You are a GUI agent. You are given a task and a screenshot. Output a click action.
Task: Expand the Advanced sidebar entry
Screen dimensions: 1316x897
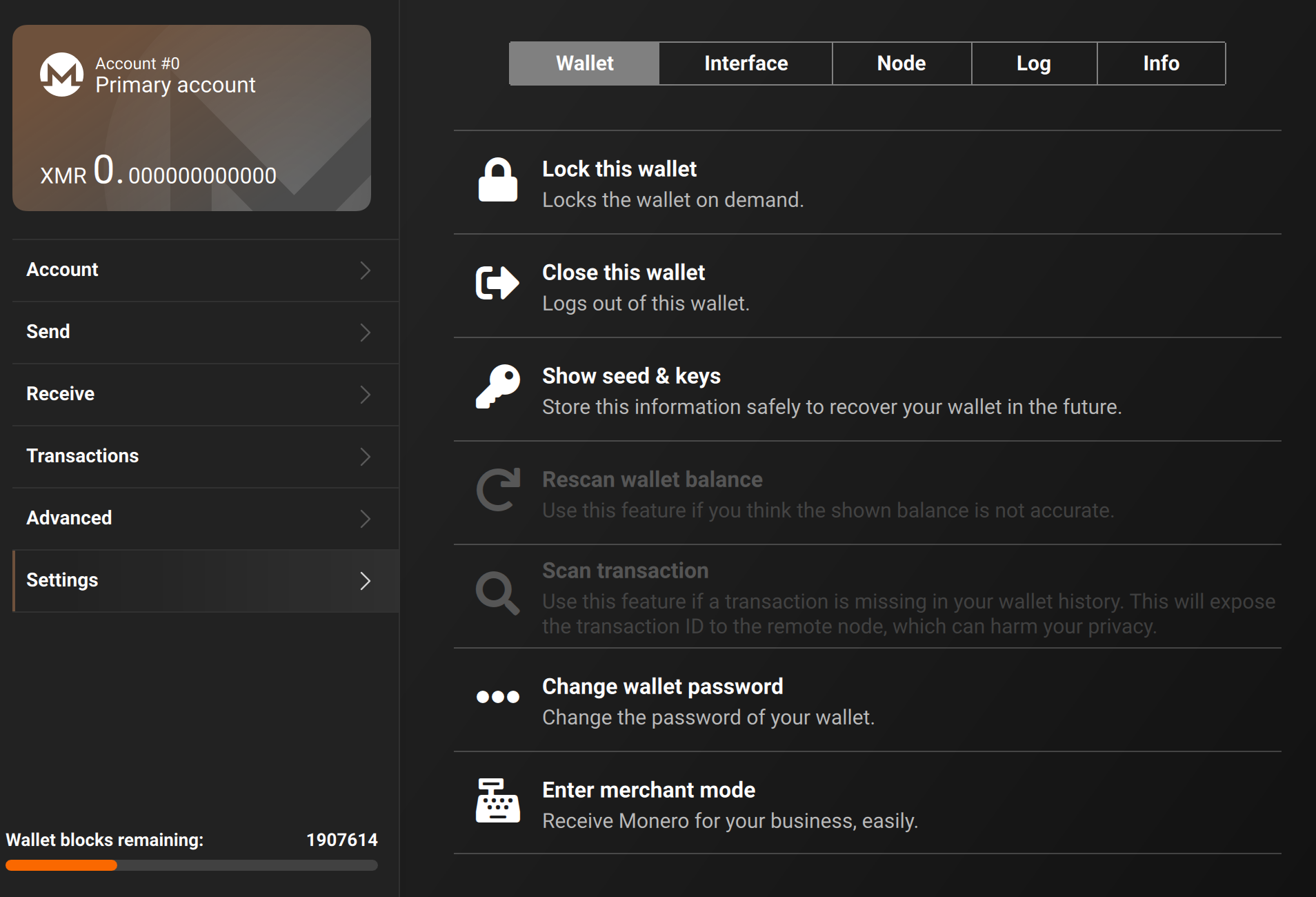point(367,519)
